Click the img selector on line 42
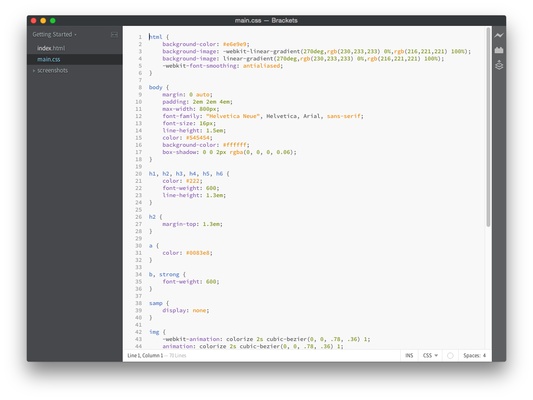The height and width of the screenshot is (400, 533). 154,332
